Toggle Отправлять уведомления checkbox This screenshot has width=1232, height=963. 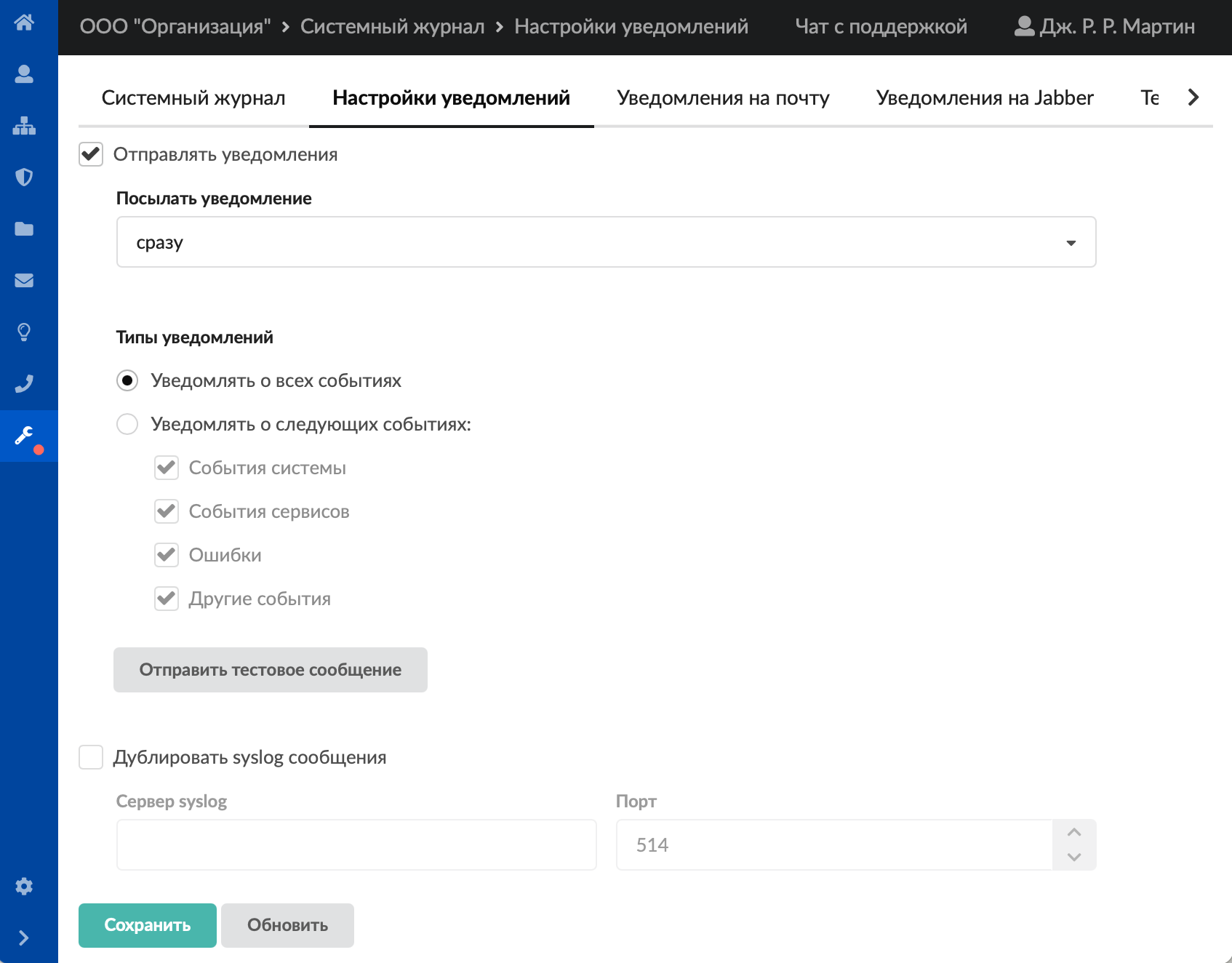click(91, 154)
